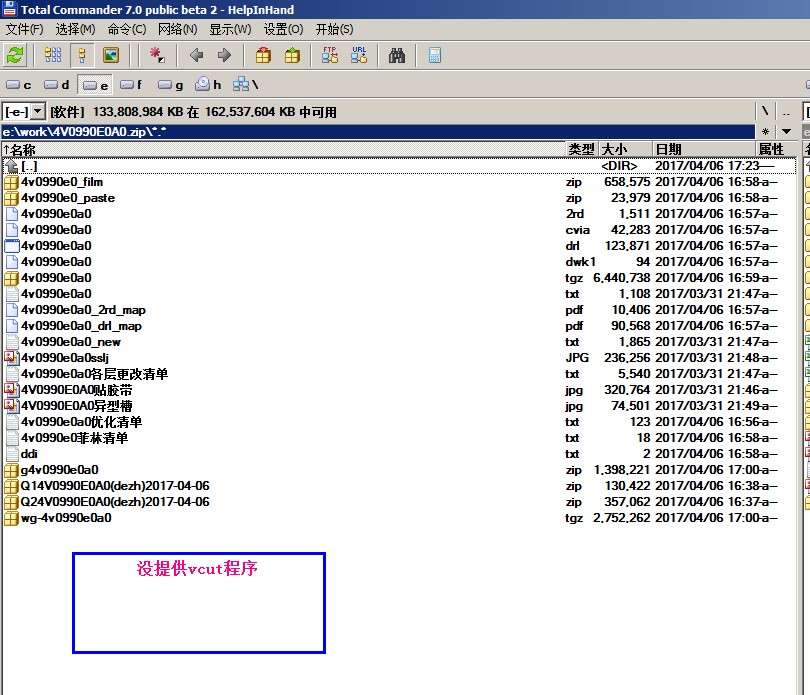Select the 4V0990E0A0异型槽 jpg image

point(399,406)
